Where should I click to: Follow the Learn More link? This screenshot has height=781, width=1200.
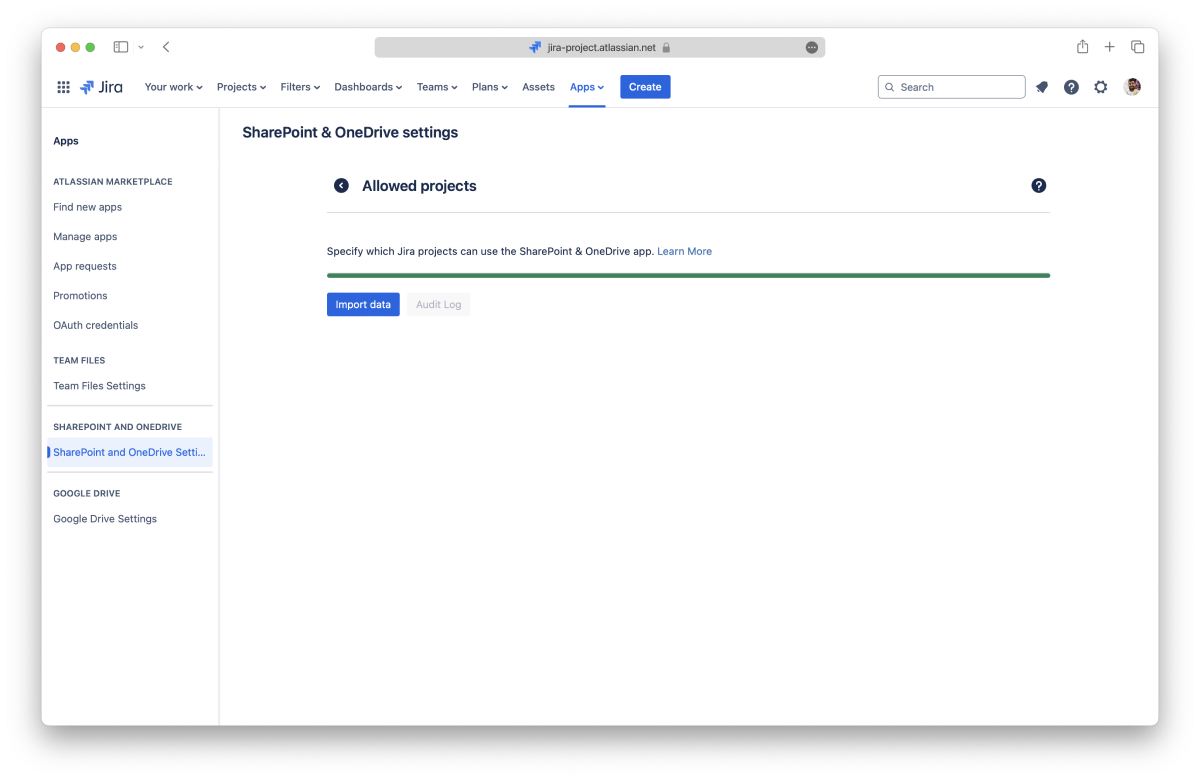tap(684, 252)
